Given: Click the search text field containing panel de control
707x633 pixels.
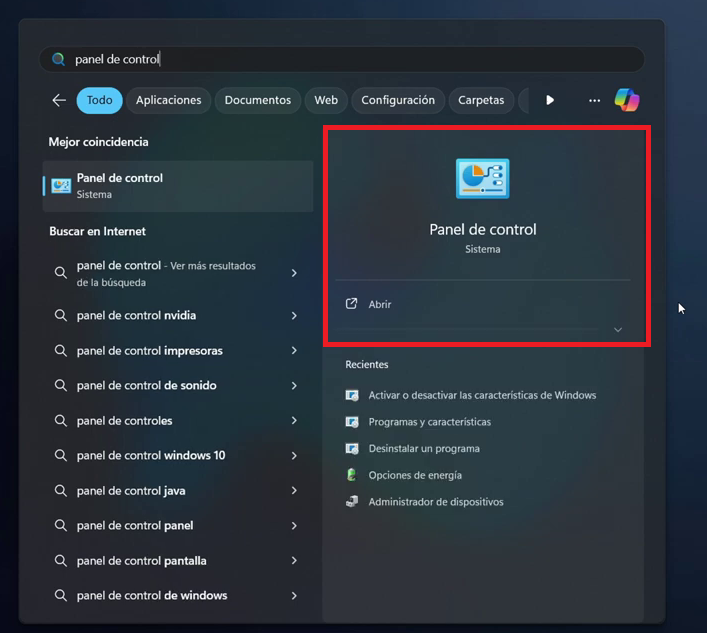Looking at the screenshot, I should click(342, 59).
